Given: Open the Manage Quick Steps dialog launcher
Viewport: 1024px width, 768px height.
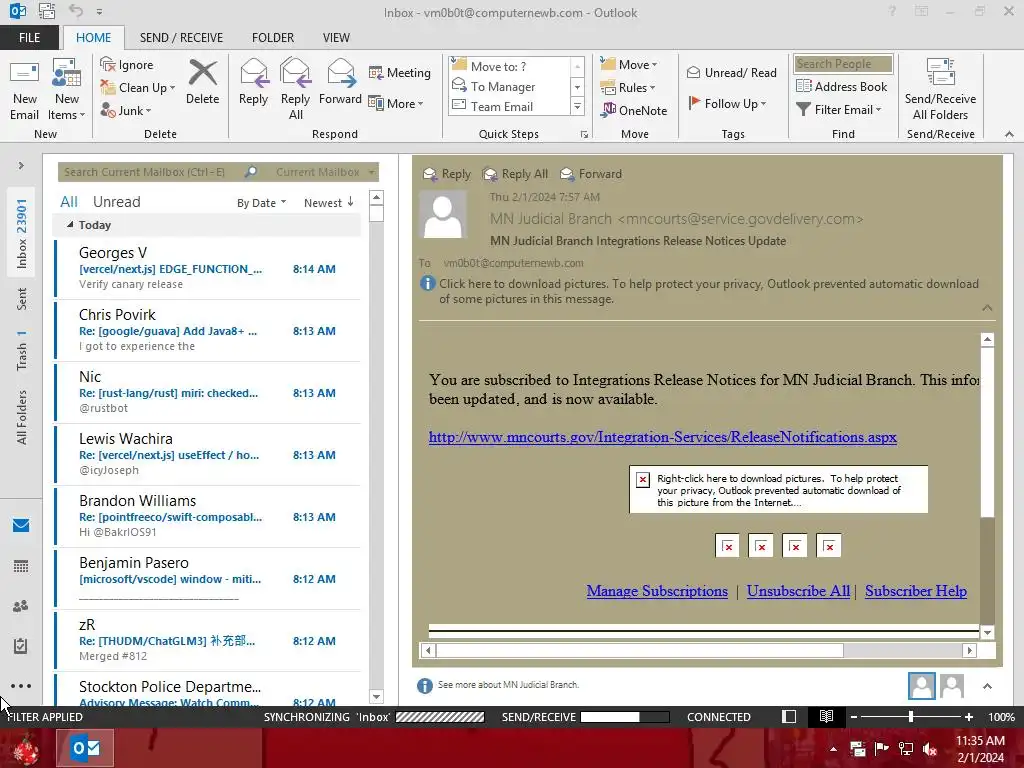Looking at the screenshot, I should pos(584,135).
